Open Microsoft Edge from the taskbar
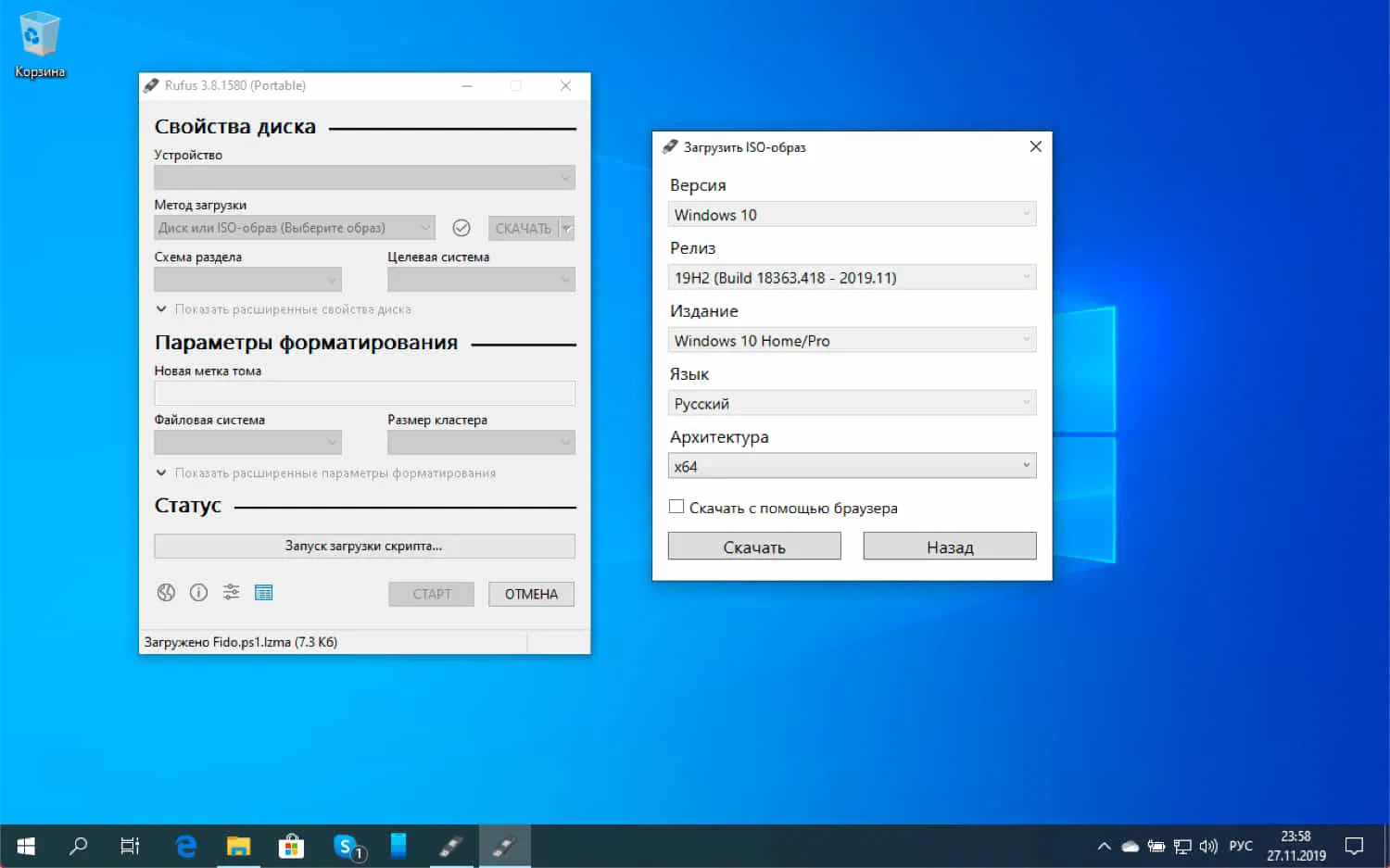Image resolution: width=1390 pixels, height=868 pixels. pyautogui.click(x=186, y=846)
